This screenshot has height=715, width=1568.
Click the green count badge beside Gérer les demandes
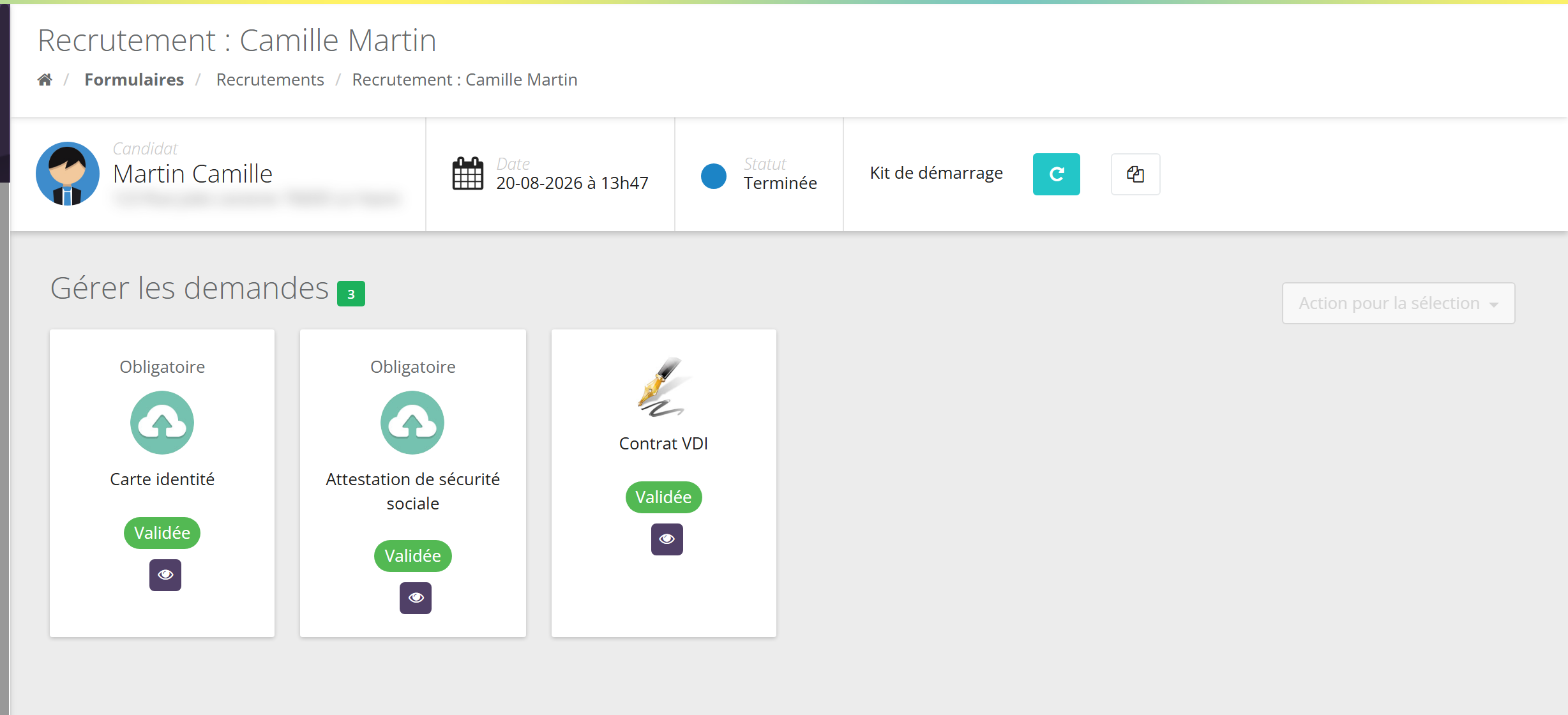click(x=351, y=294)
